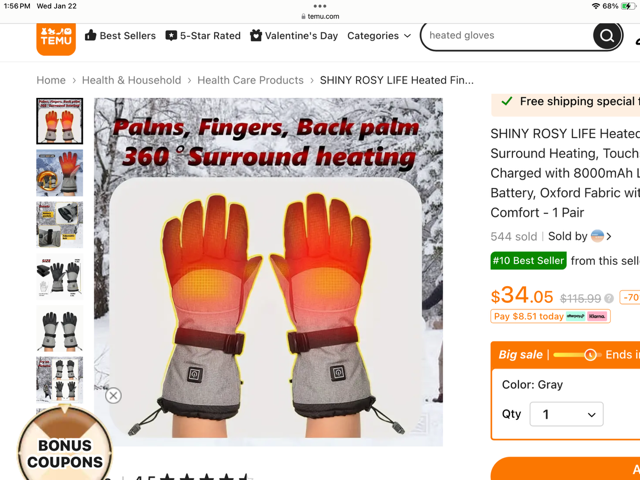
Task: Open the Categories dropdown
Action: click(379, 36)
